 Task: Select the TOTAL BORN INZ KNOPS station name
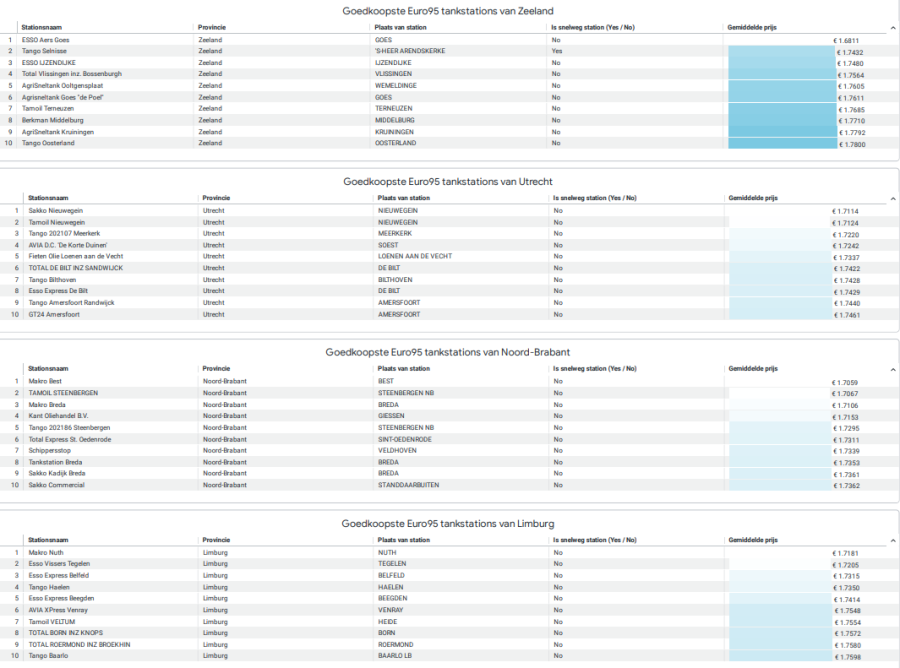[x=65, y=633]
